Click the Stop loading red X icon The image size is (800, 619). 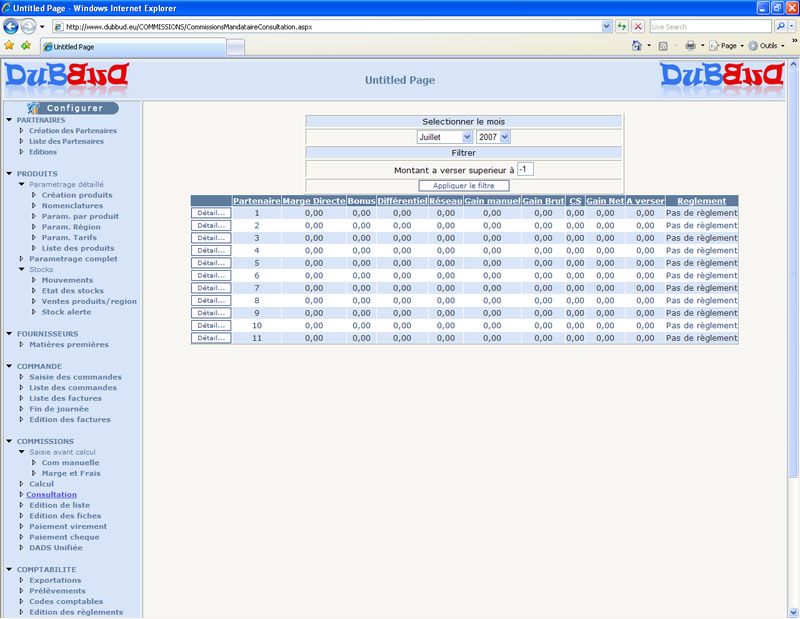click(638, 26)
